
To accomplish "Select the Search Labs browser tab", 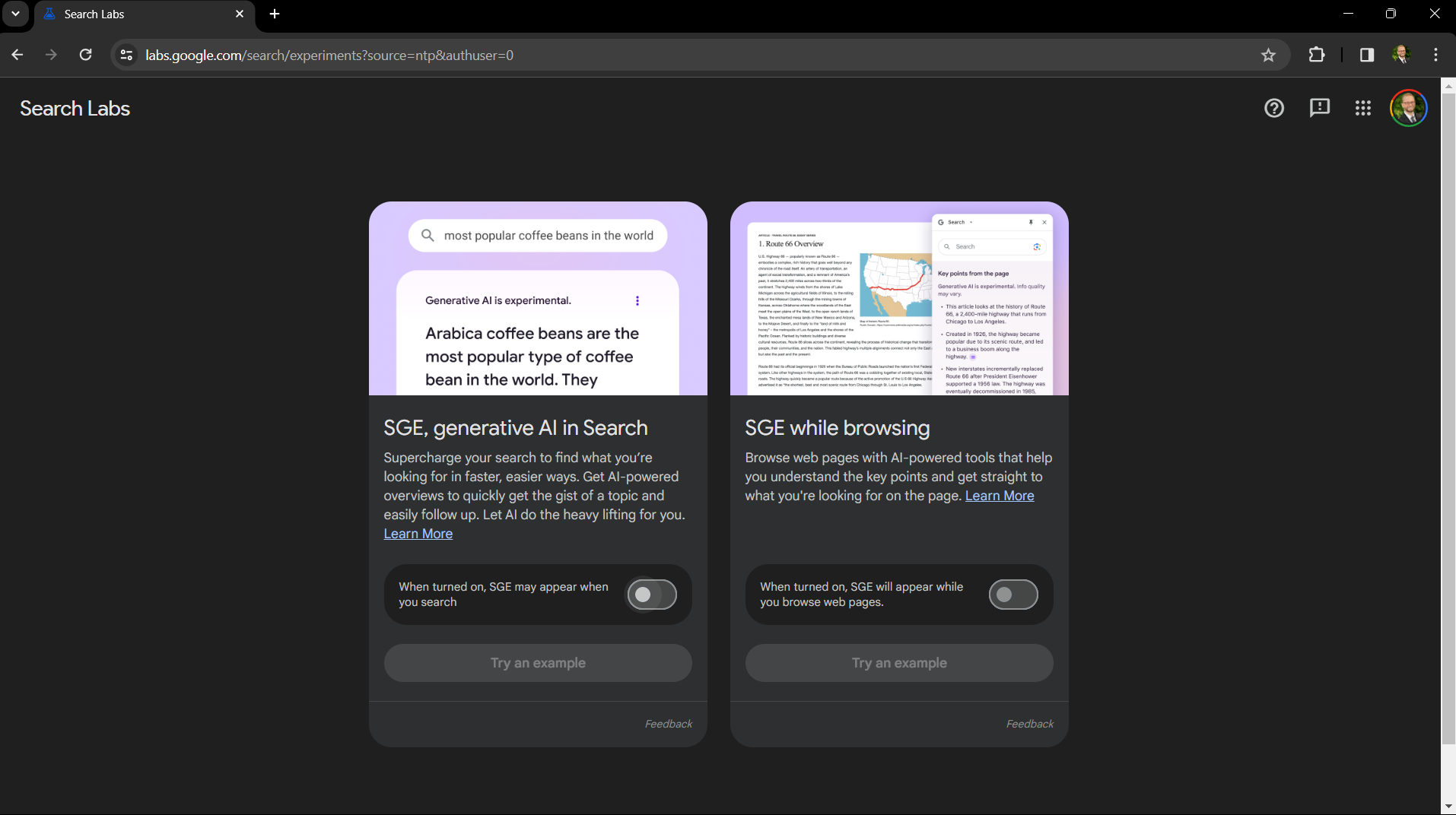I will point(145,14).
